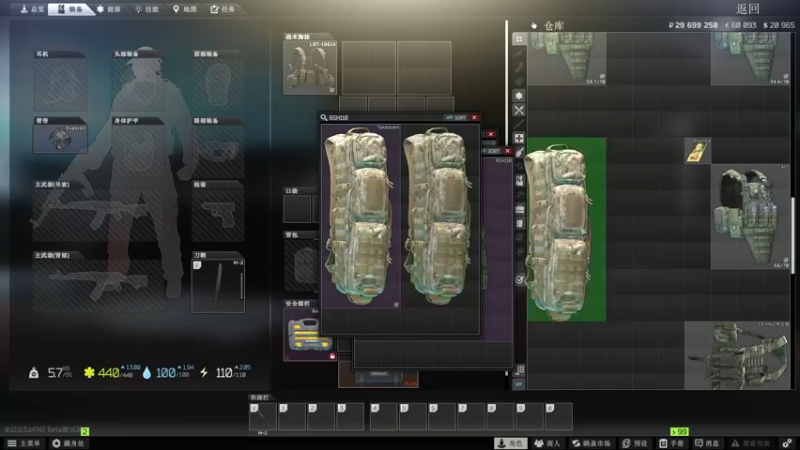Filter stash with the medical cross icon
The width and height of the screenshot is (800, 450).
[x=519, y=138]
